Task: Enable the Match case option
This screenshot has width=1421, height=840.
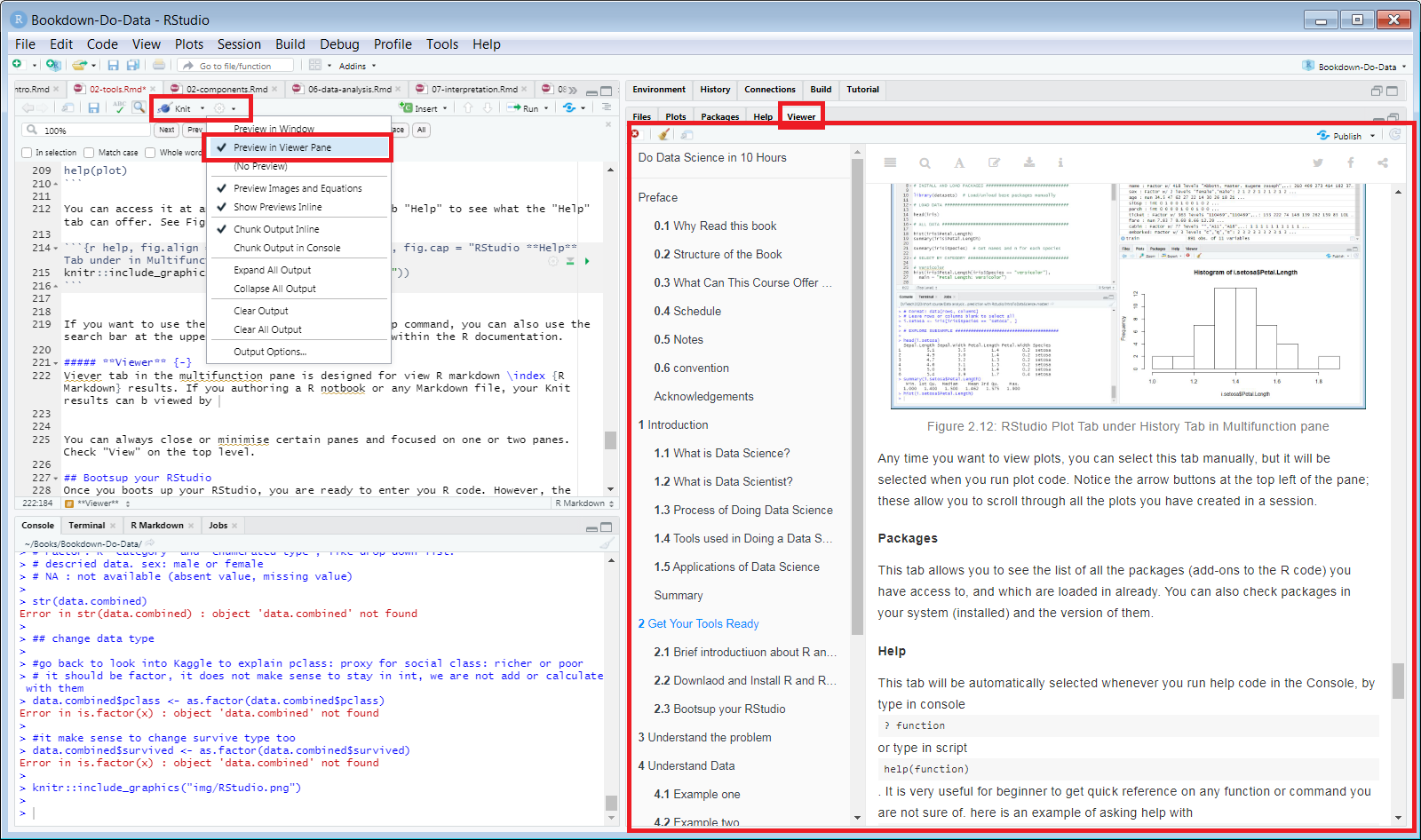Action: click(89, 152)
